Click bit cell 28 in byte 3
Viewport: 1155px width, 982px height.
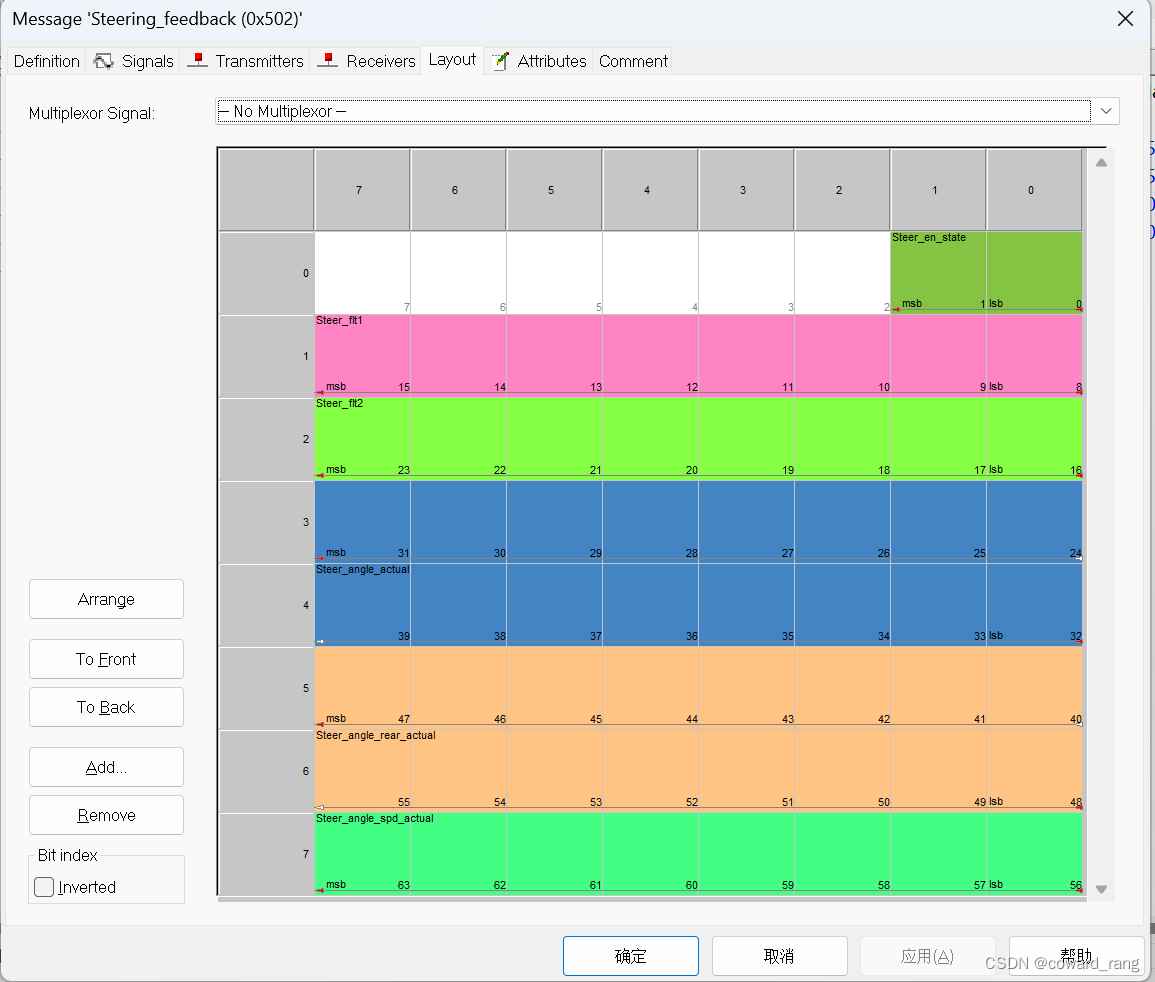pos(650,522)
